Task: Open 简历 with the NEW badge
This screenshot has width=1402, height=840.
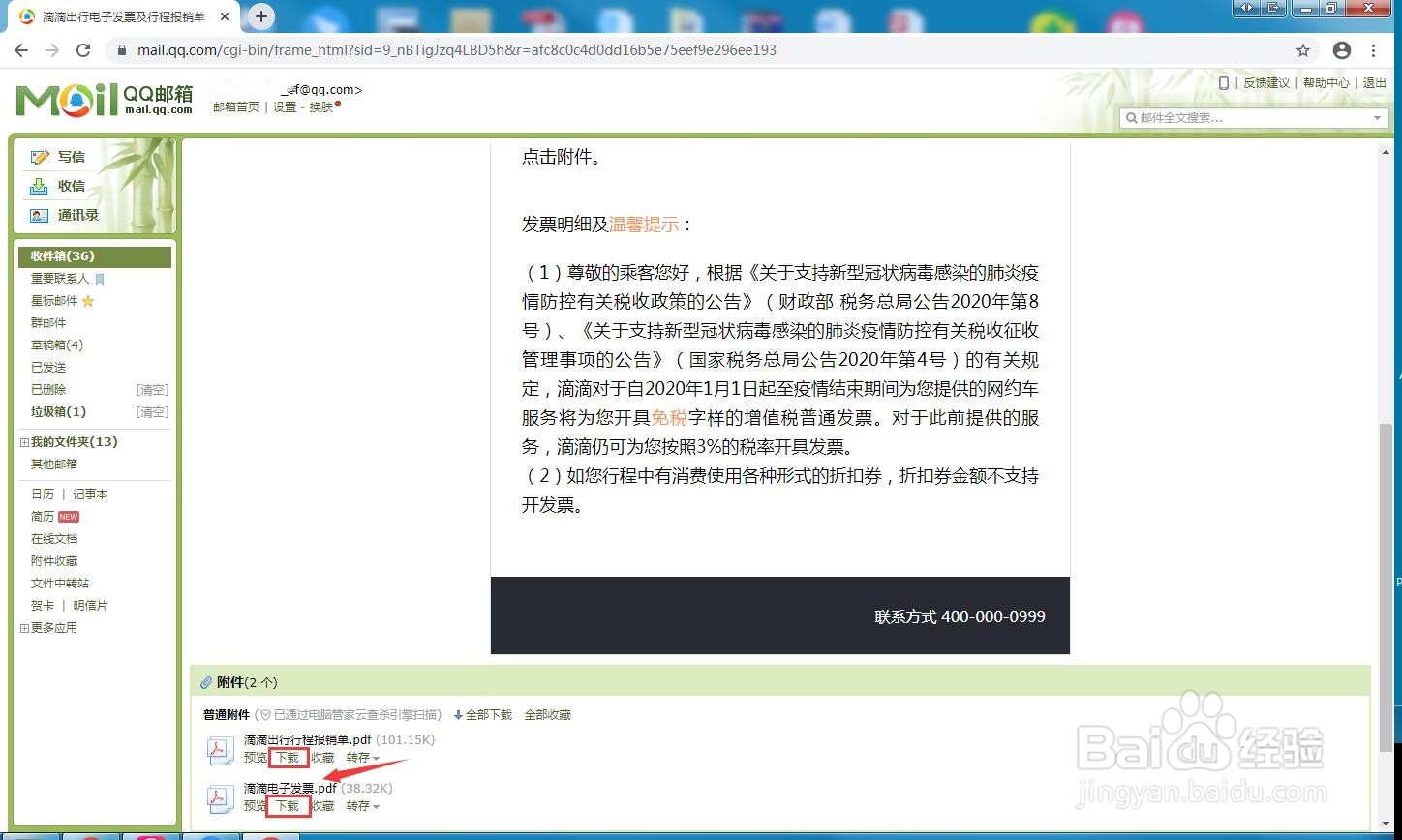Action: pyautogui.click(x=43, y=517)
